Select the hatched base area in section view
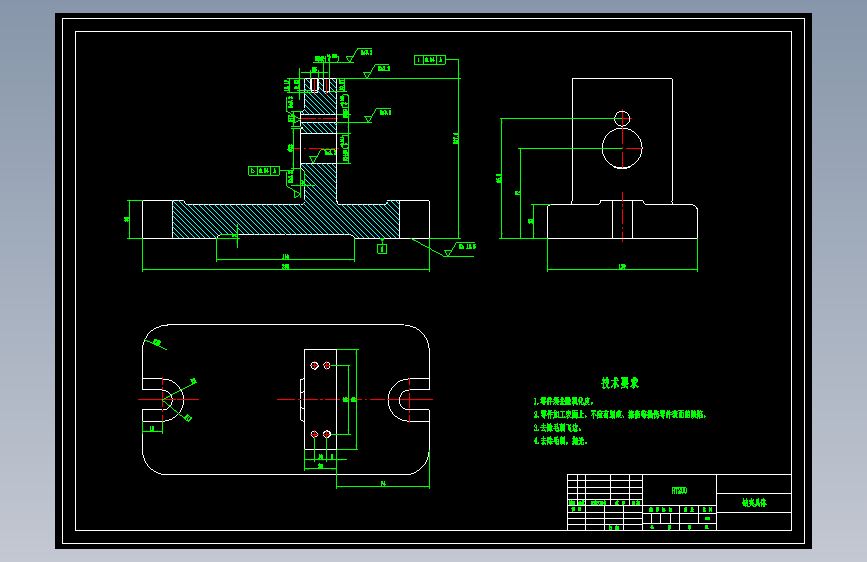The image size is (867, 562). tap(285, 220)
